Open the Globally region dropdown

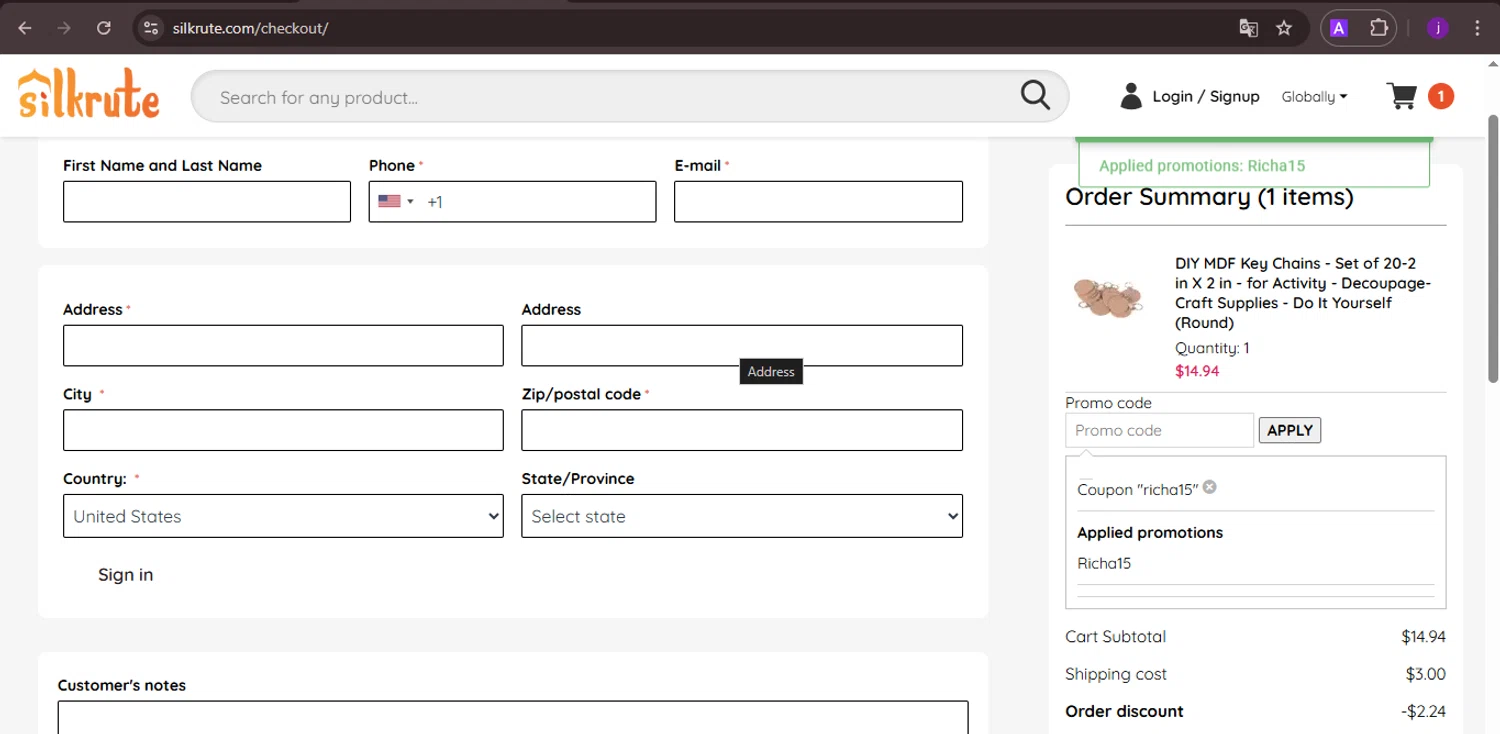pyautogui.click(x=1314, y=97)
